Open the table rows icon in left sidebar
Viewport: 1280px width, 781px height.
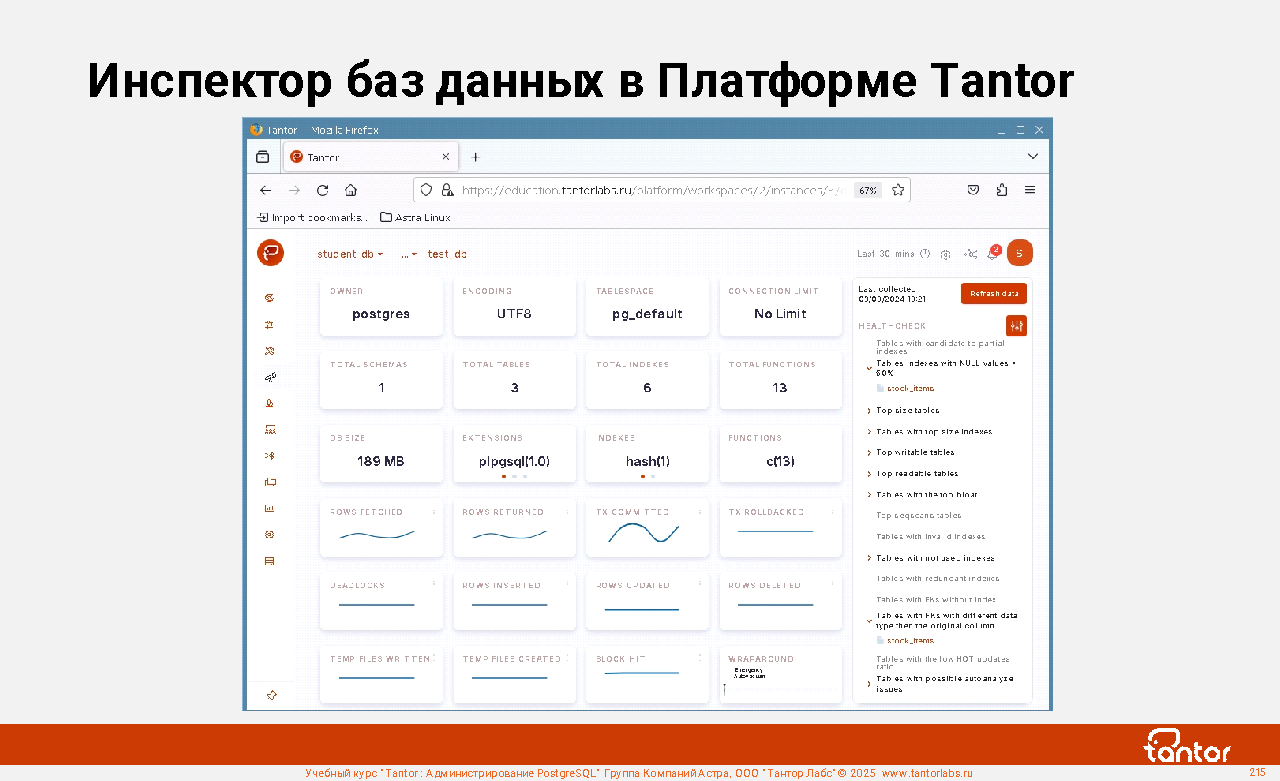click(x=269, y=561)
